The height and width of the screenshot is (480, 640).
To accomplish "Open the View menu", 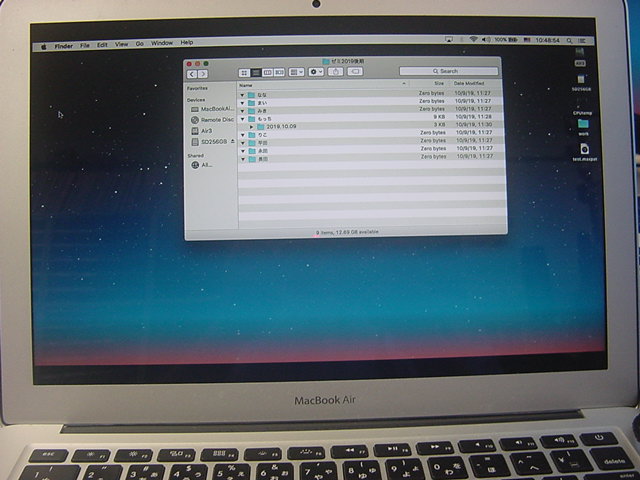I will [x=121, y=44].
